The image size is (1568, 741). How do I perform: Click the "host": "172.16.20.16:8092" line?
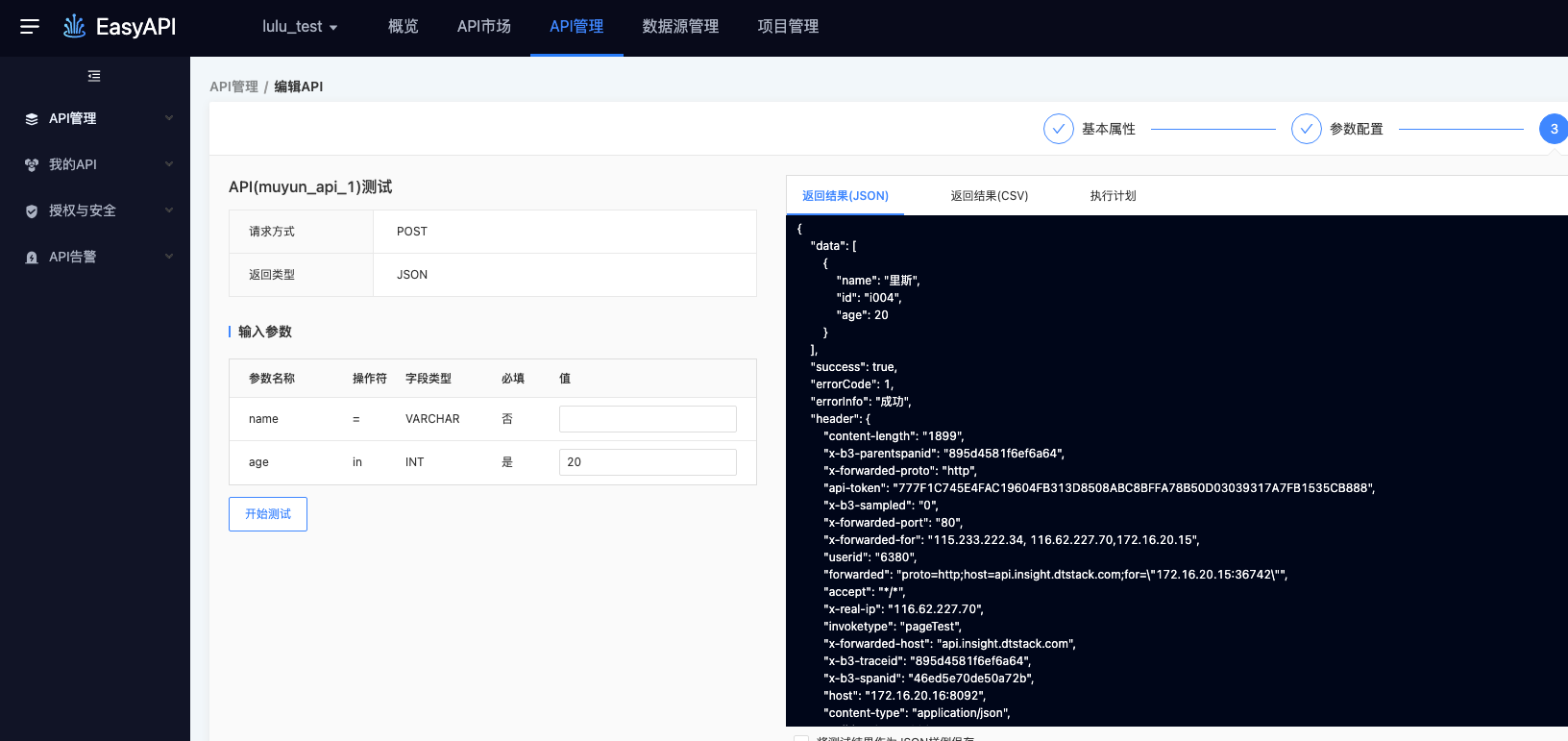coord(905,696)
